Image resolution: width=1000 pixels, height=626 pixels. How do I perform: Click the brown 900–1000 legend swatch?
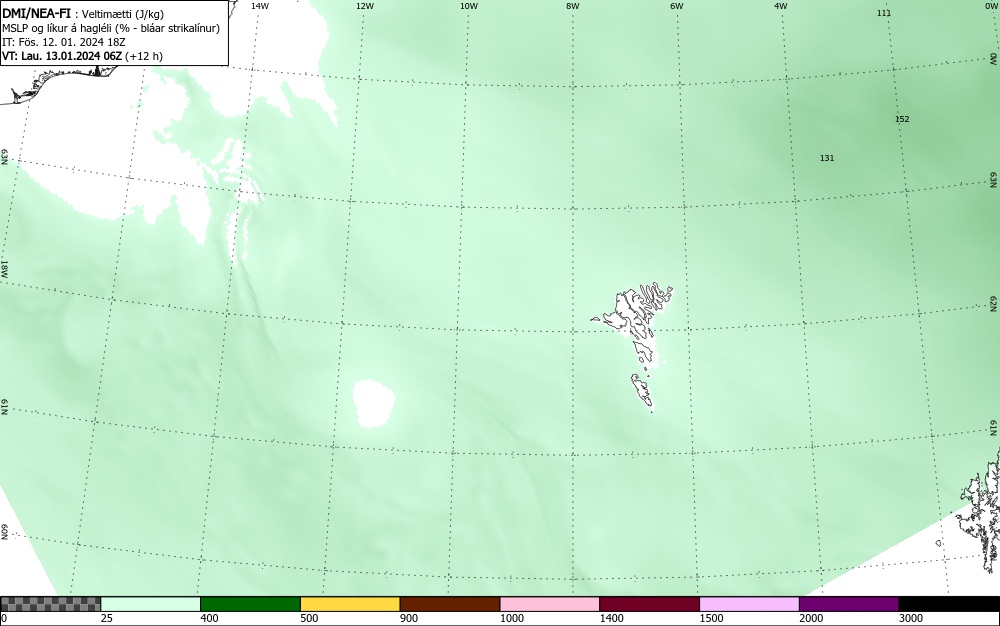coord(450,604)
